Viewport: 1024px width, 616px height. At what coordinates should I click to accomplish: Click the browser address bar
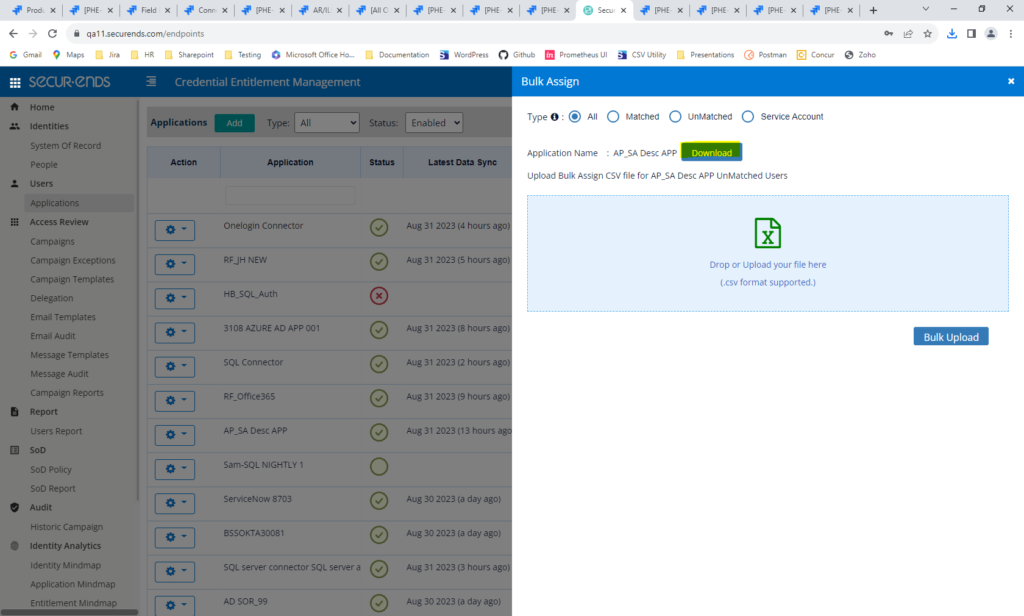click(x=470, y=33)
